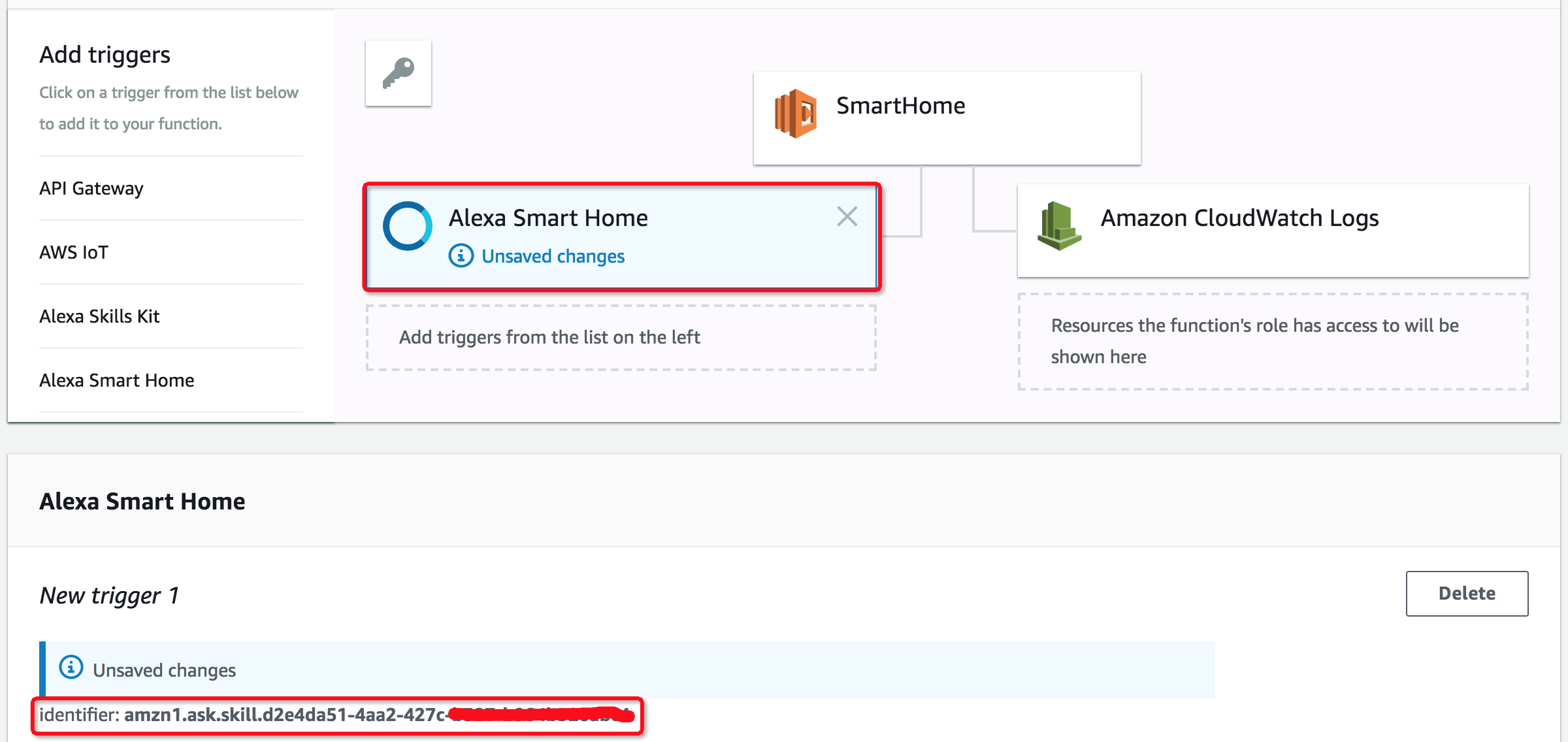
Task: Click the Alexa ring icon in trigger card
Action: coord(407,226)
